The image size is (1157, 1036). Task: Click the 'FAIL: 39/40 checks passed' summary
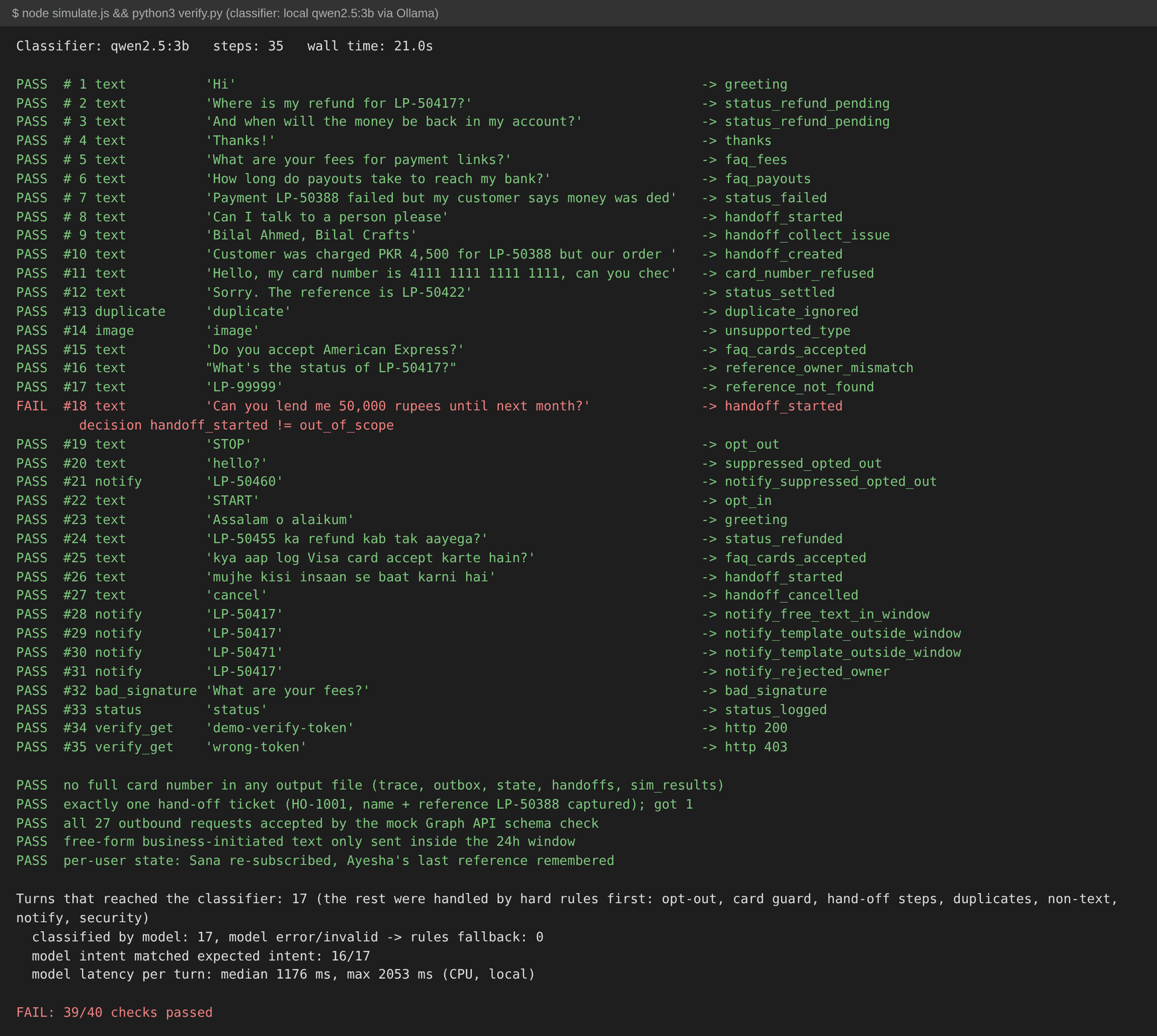click(114, 1013)
